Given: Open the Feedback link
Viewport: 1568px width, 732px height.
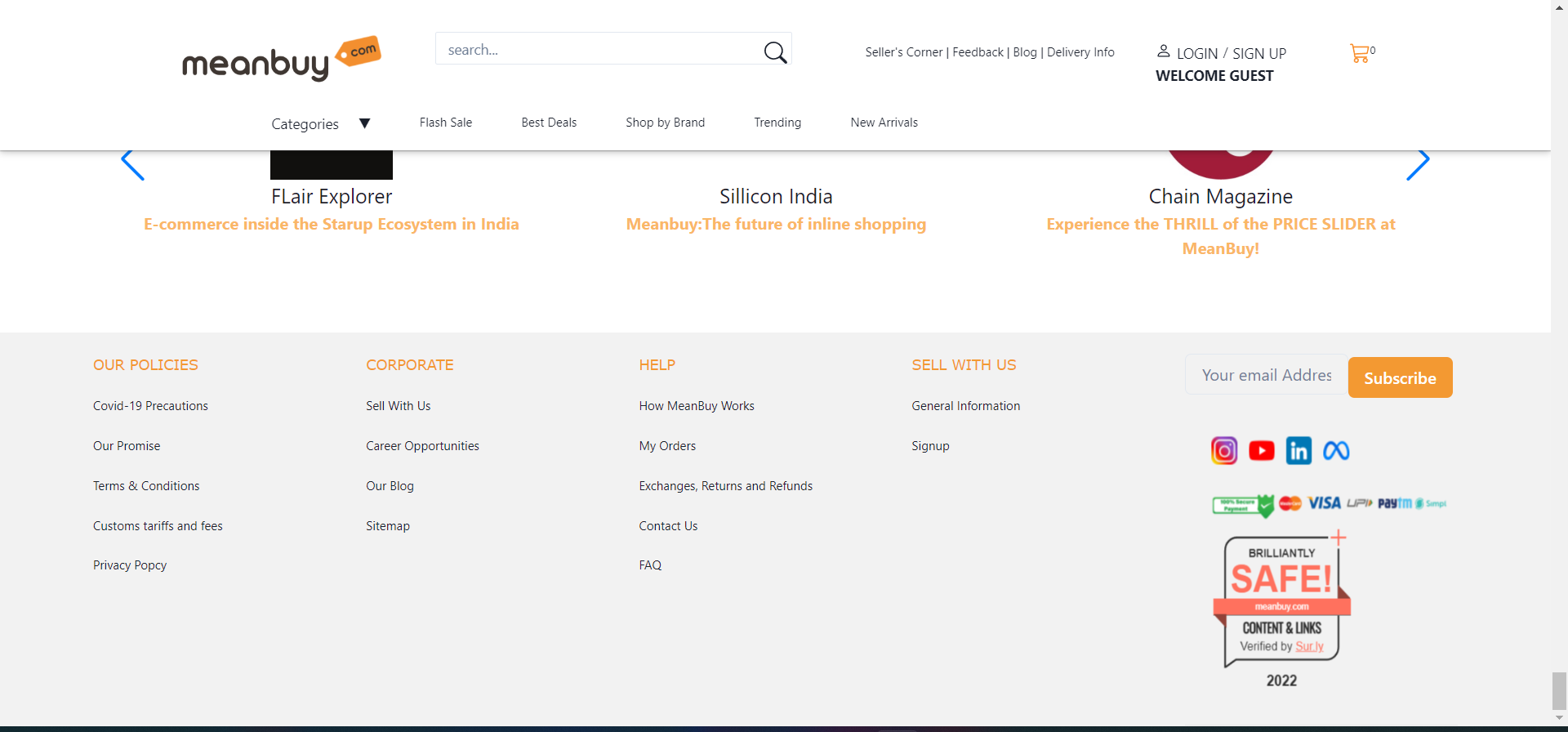Looking at the screenshot, I should [978, 52].
